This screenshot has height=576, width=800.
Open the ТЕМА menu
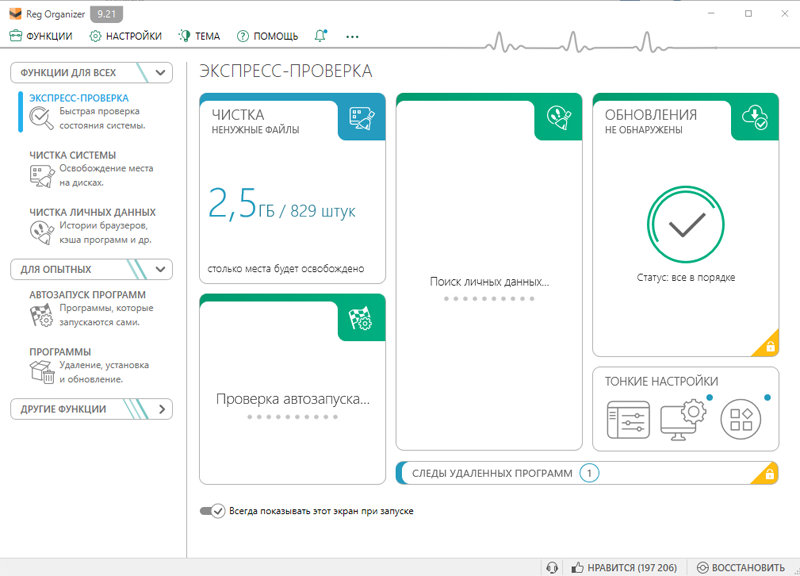click(x=199, y=36)
